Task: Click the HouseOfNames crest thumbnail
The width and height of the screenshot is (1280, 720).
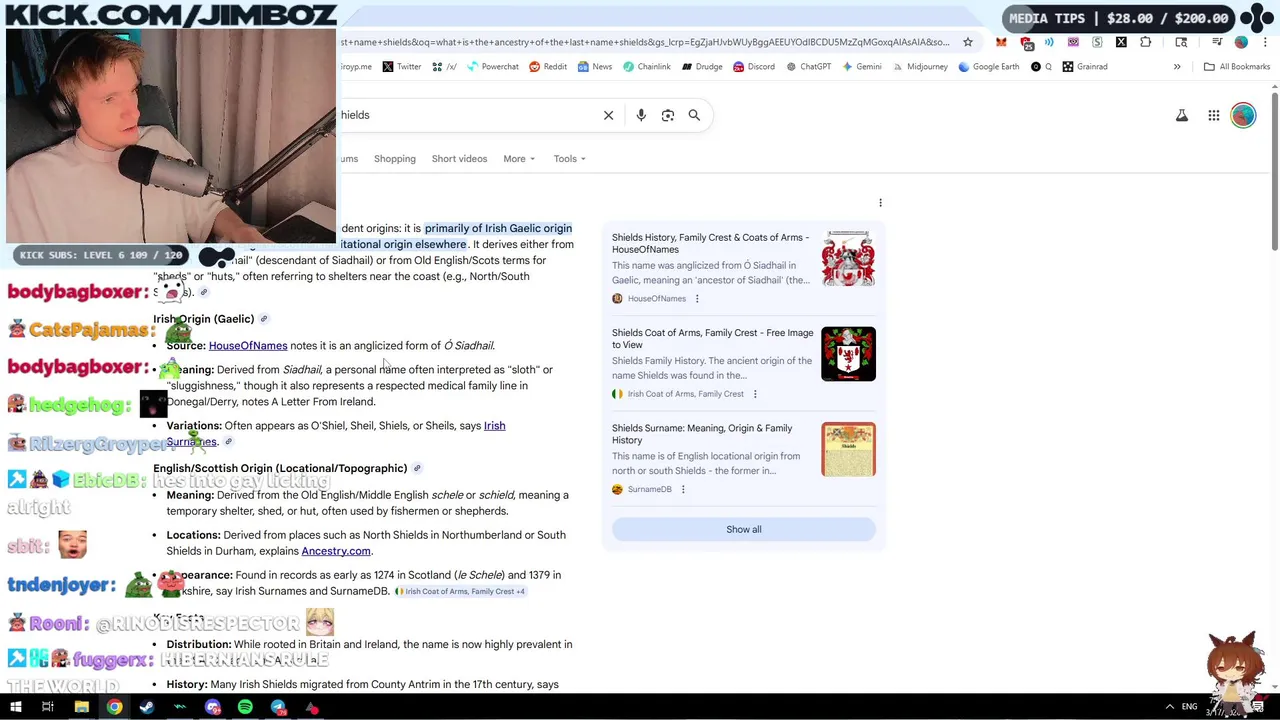Action: 848,259
